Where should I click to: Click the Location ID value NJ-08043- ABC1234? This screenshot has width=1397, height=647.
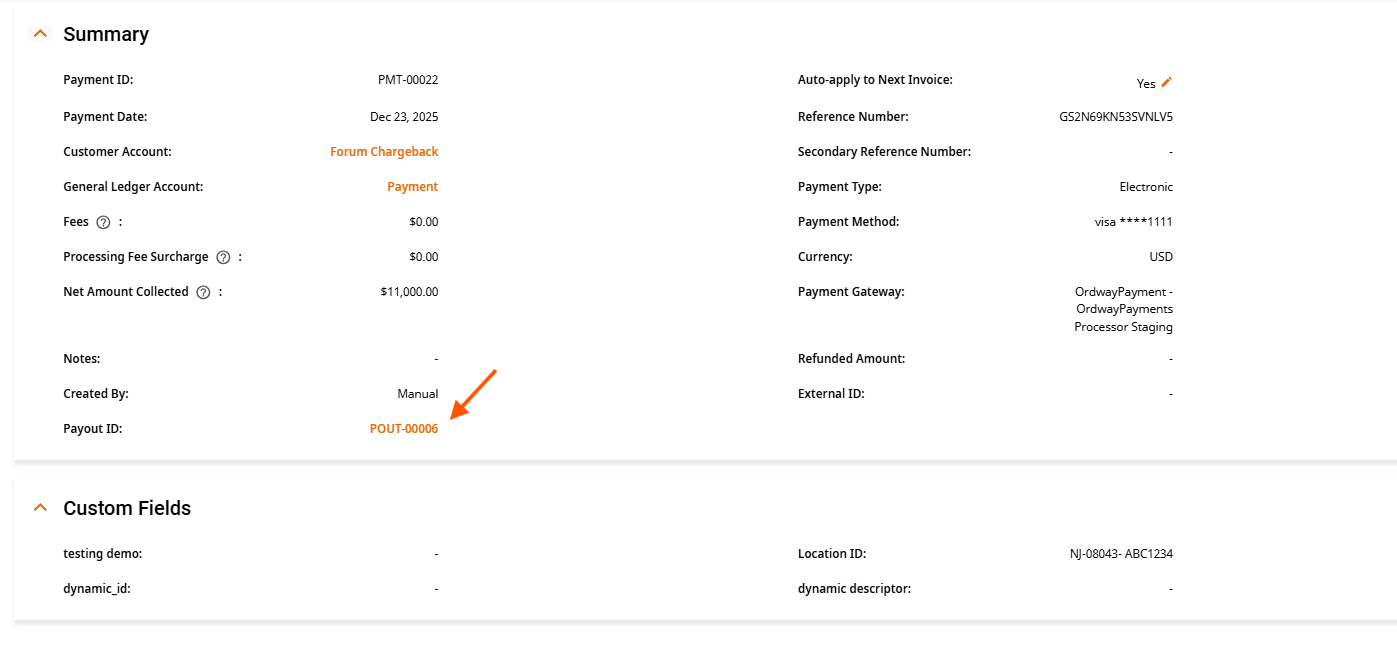(x=1121, y=554)
